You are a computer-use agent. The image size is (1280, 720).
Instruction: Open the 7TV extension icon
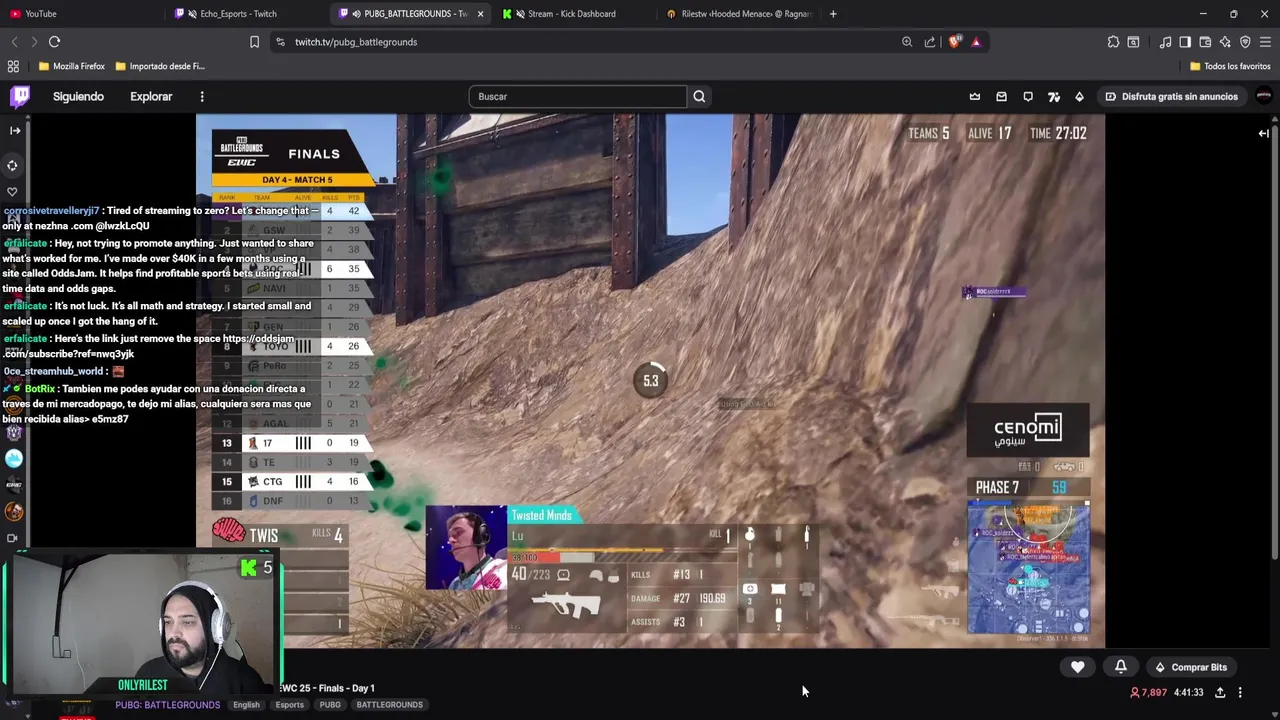[1054, 96]
